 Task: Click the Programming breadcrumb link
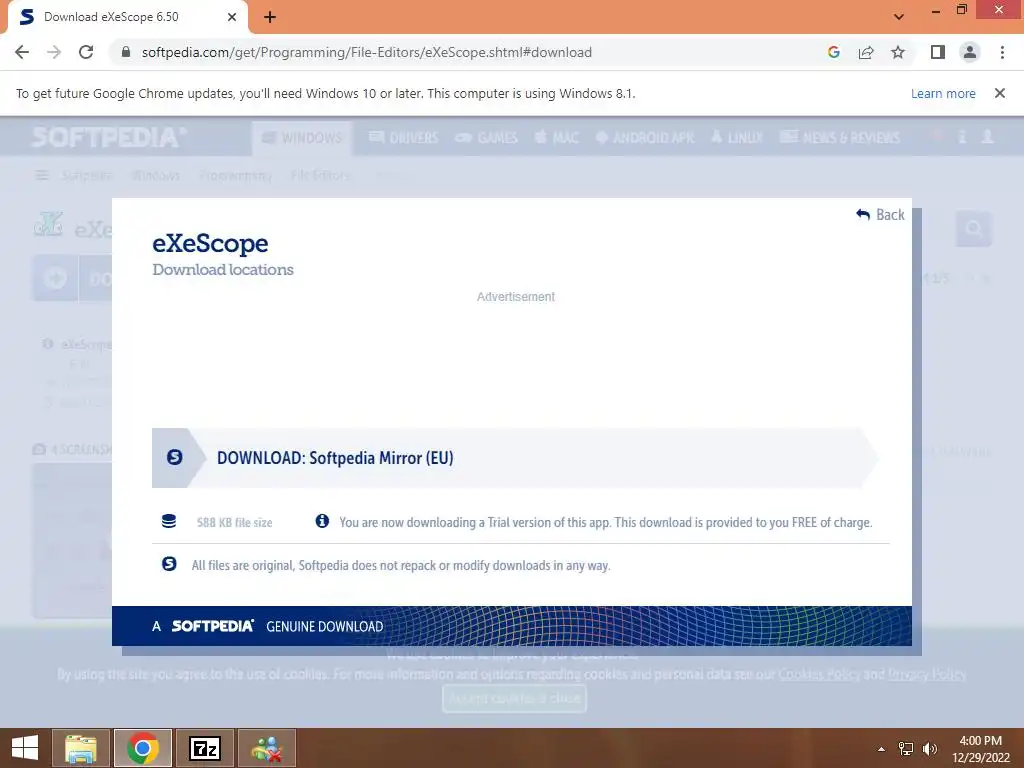click(235, 175)
